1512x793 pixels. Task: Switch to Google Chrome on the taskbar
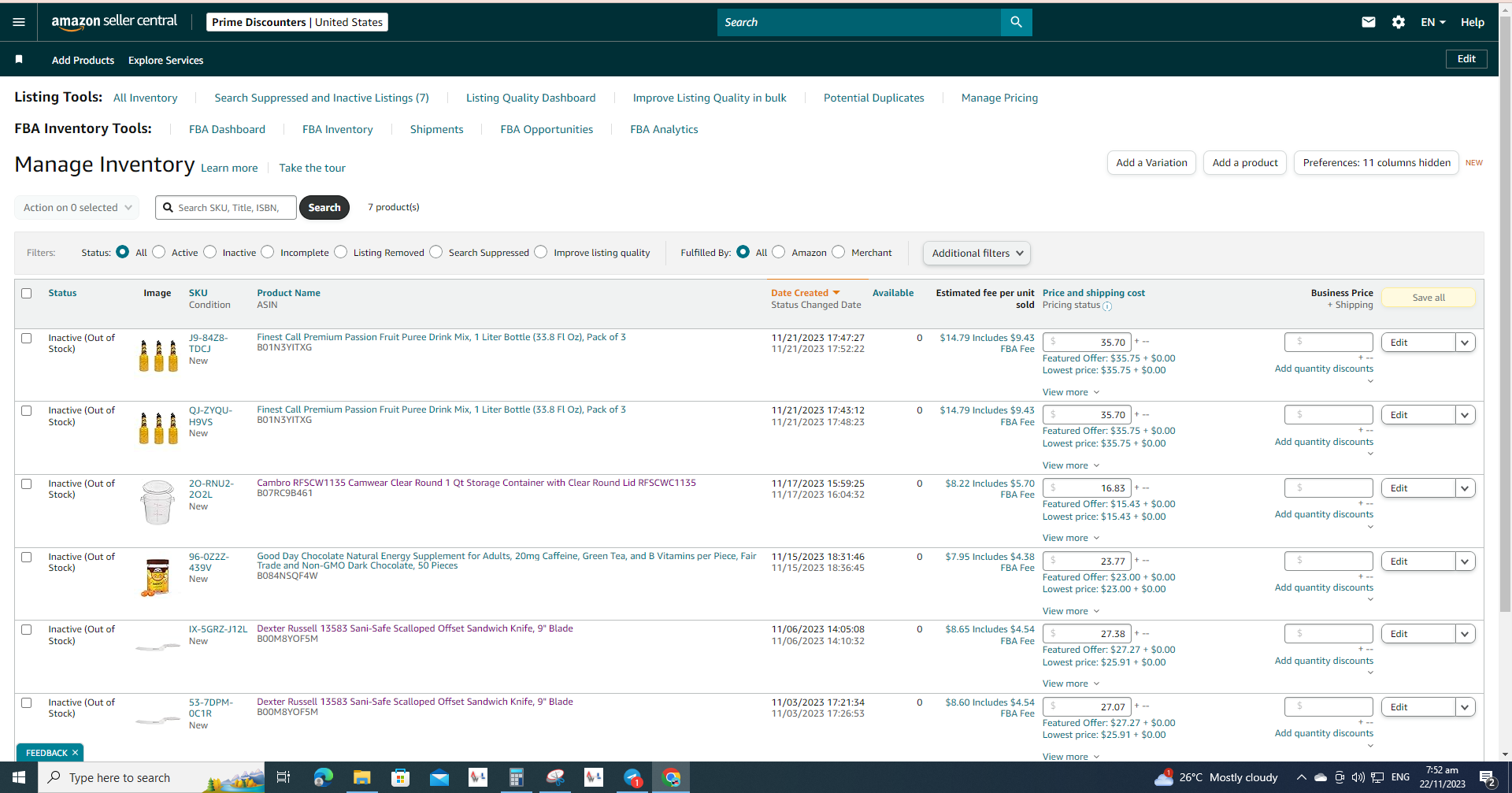(671, 777)
